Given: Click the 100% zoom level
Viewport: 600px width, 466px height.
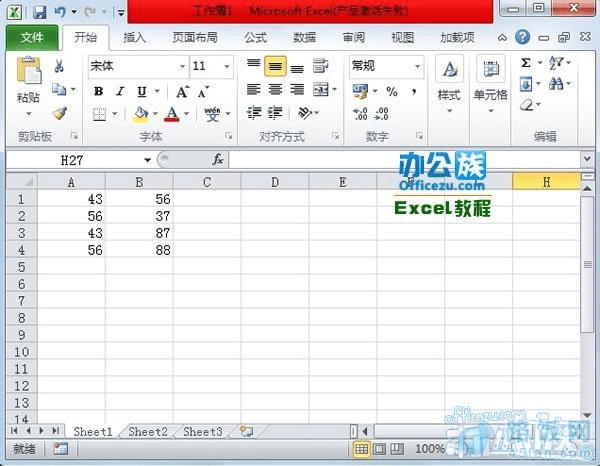Looking at the screenshot, I should click(x=430, y=449).
